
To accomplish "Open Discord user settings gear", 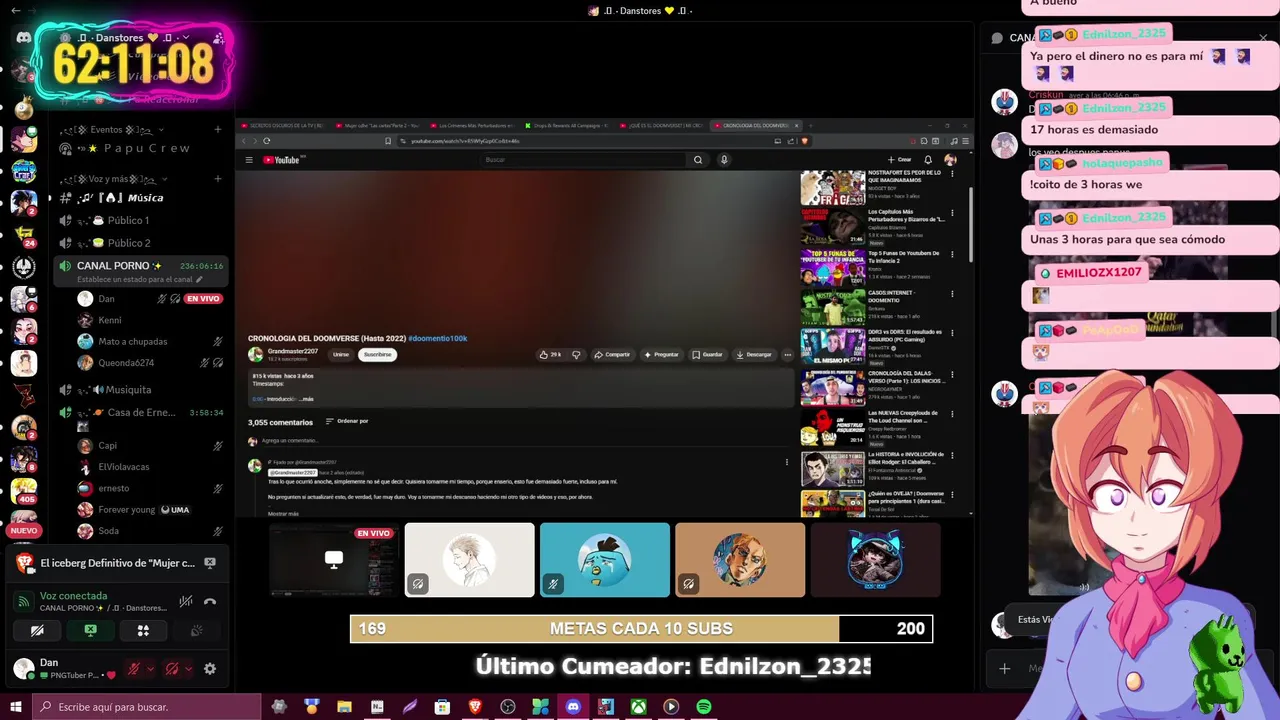I will 210,669.
